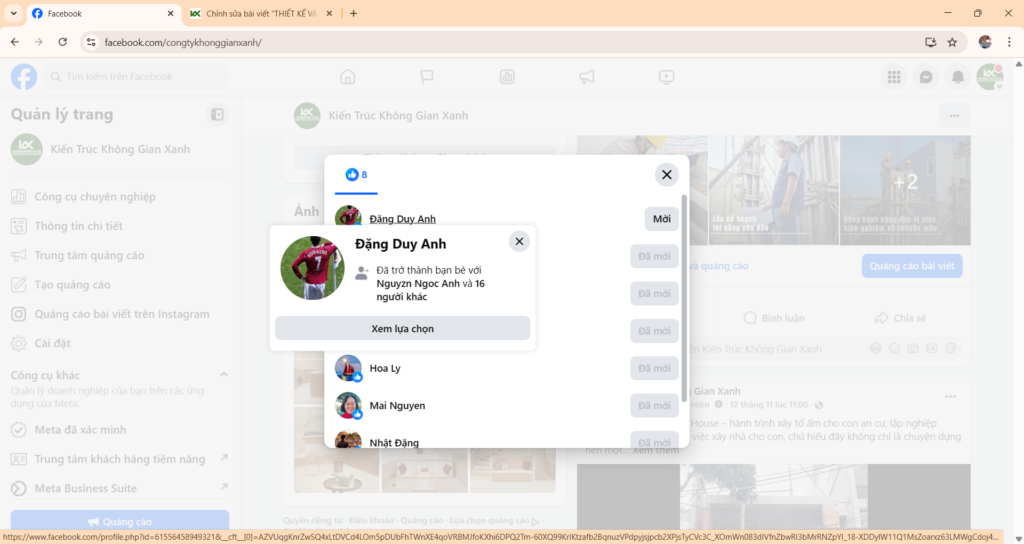Click the reactions list scrollbar
The width and height of the screenshot is (1024, 544).
tap(684, 300)
